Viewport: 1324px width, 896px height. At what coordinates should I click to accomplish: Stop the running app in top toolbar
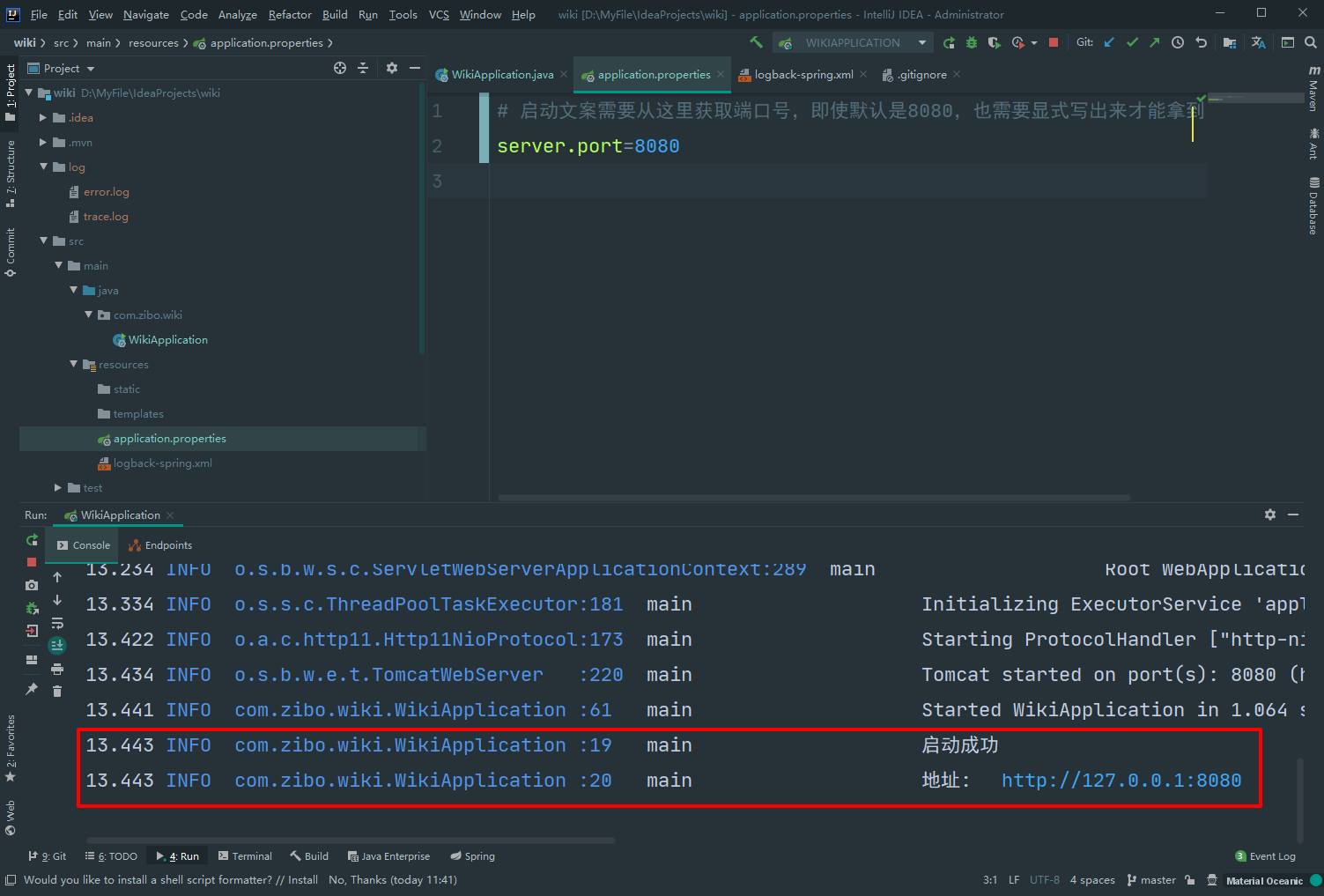(x=1054, y=42)
